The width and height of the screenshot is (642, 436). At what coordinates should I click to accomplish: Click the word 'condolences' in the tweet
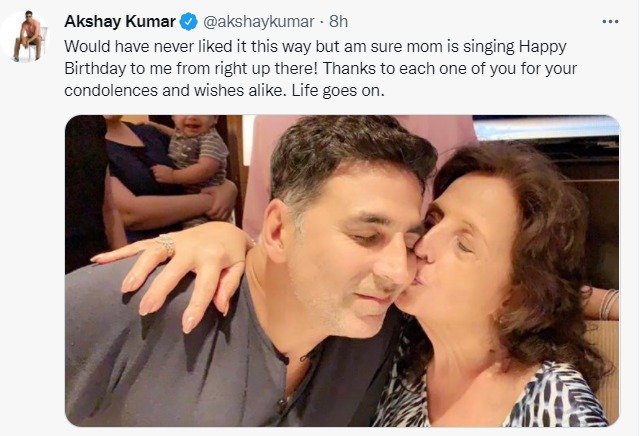pyautogui.click(x=108, y=90)
